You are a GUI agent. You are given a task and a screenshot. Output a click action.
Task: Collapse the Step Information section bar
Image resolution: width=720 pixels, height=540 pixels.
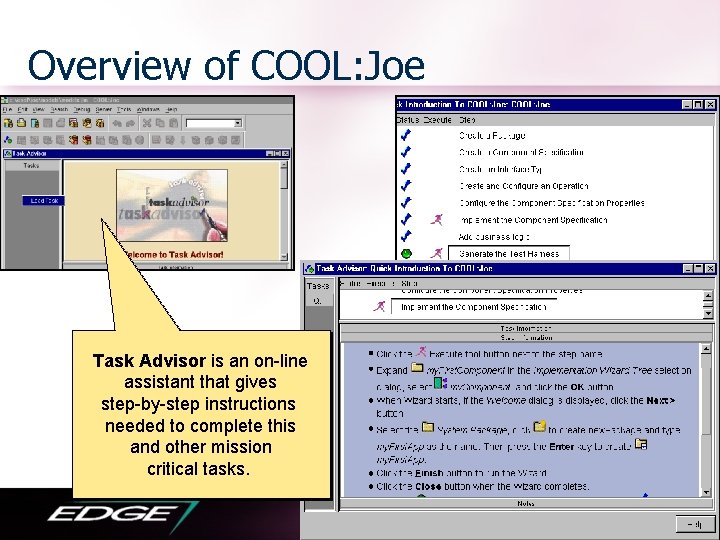[x=526, y=338]
